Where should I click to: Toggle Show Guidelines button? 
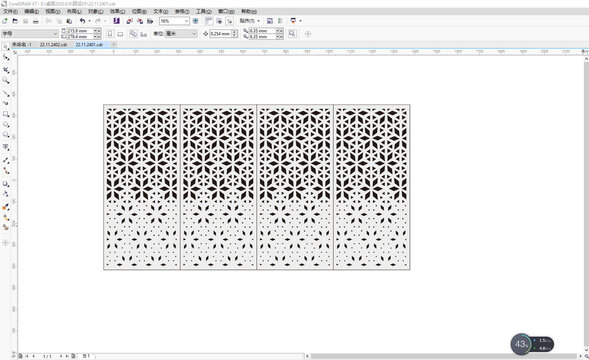point(229,21)
